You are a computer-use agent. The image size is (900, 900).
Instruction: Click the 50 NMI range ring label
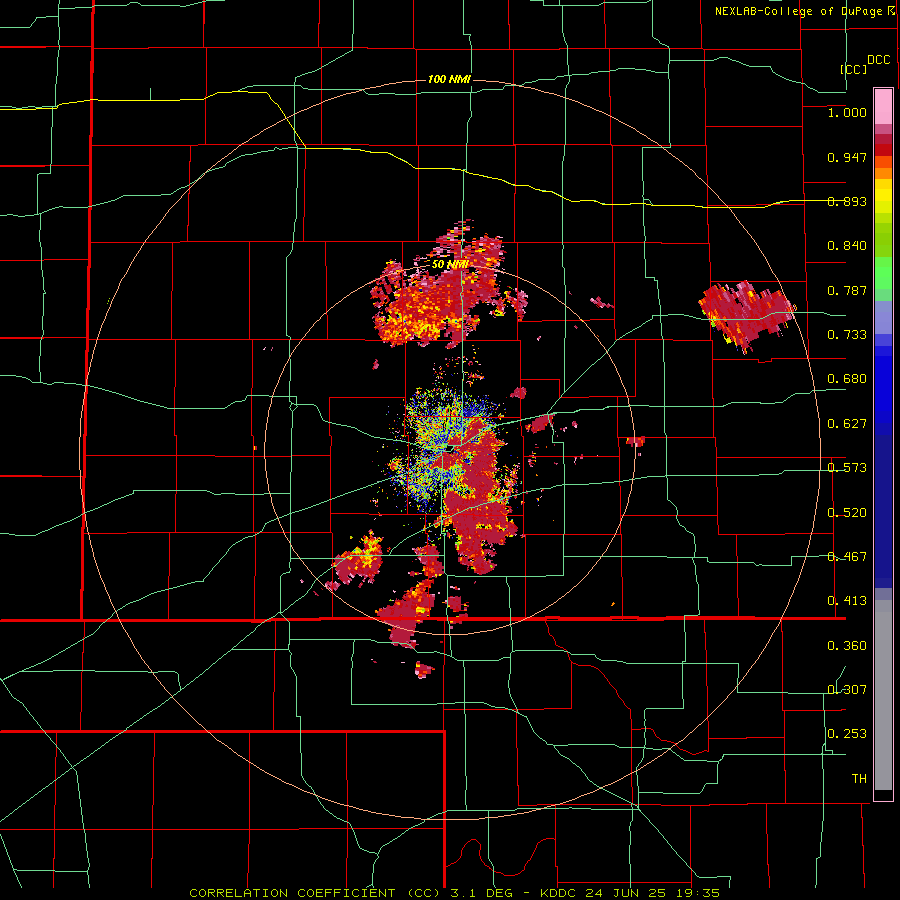pos(450,265)
